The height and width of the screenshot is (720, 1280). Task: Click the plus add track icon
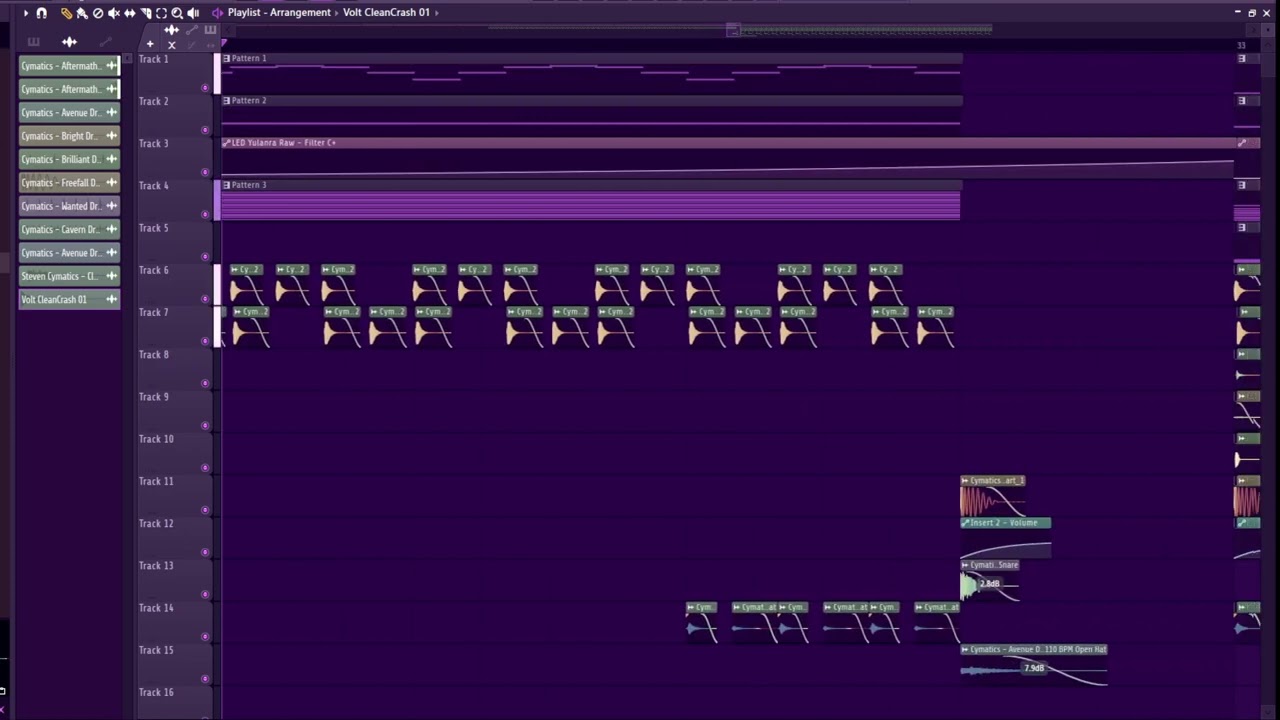[150, 44]
